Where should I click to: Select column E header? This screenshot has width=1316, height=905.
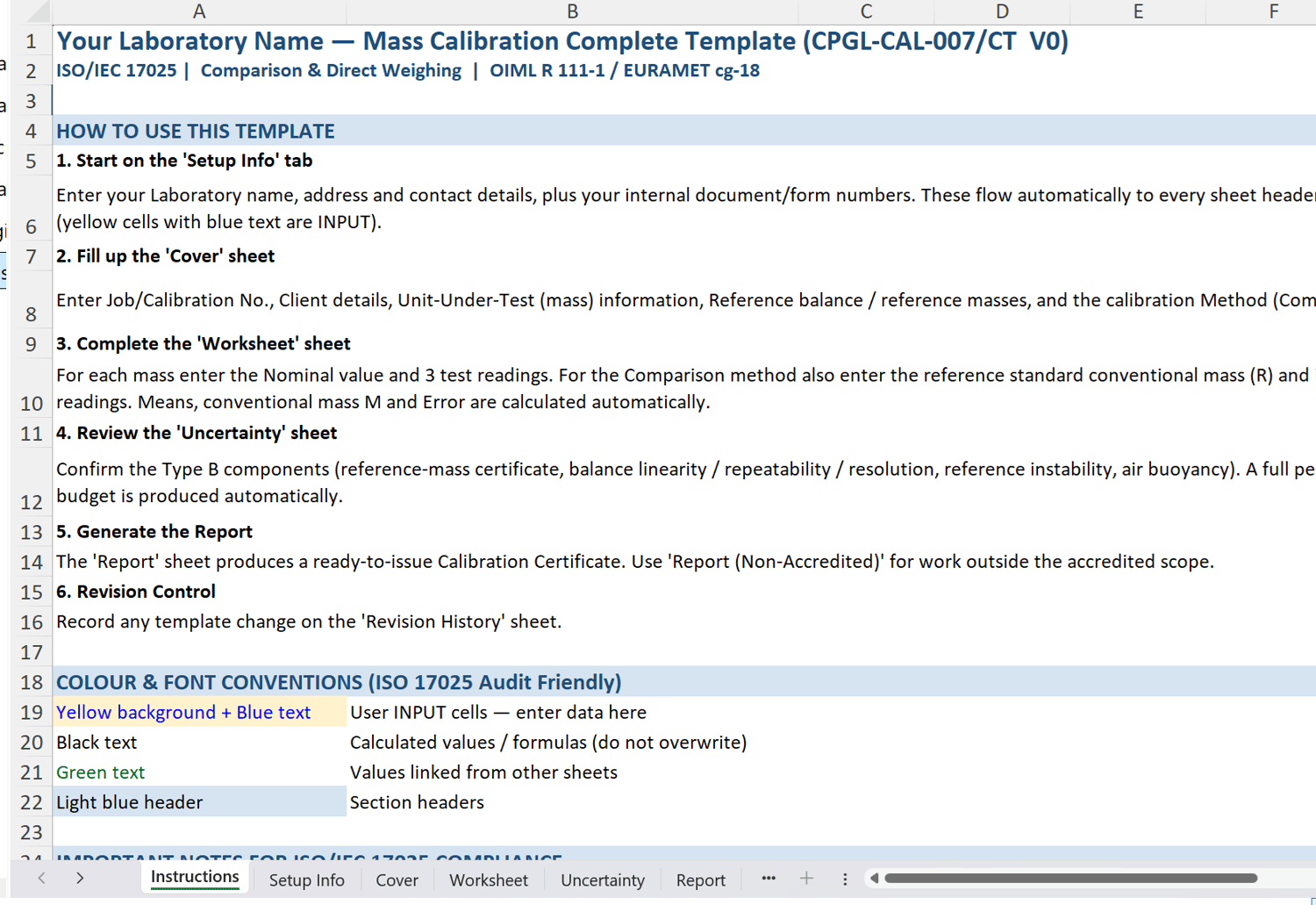[1138, 11]
